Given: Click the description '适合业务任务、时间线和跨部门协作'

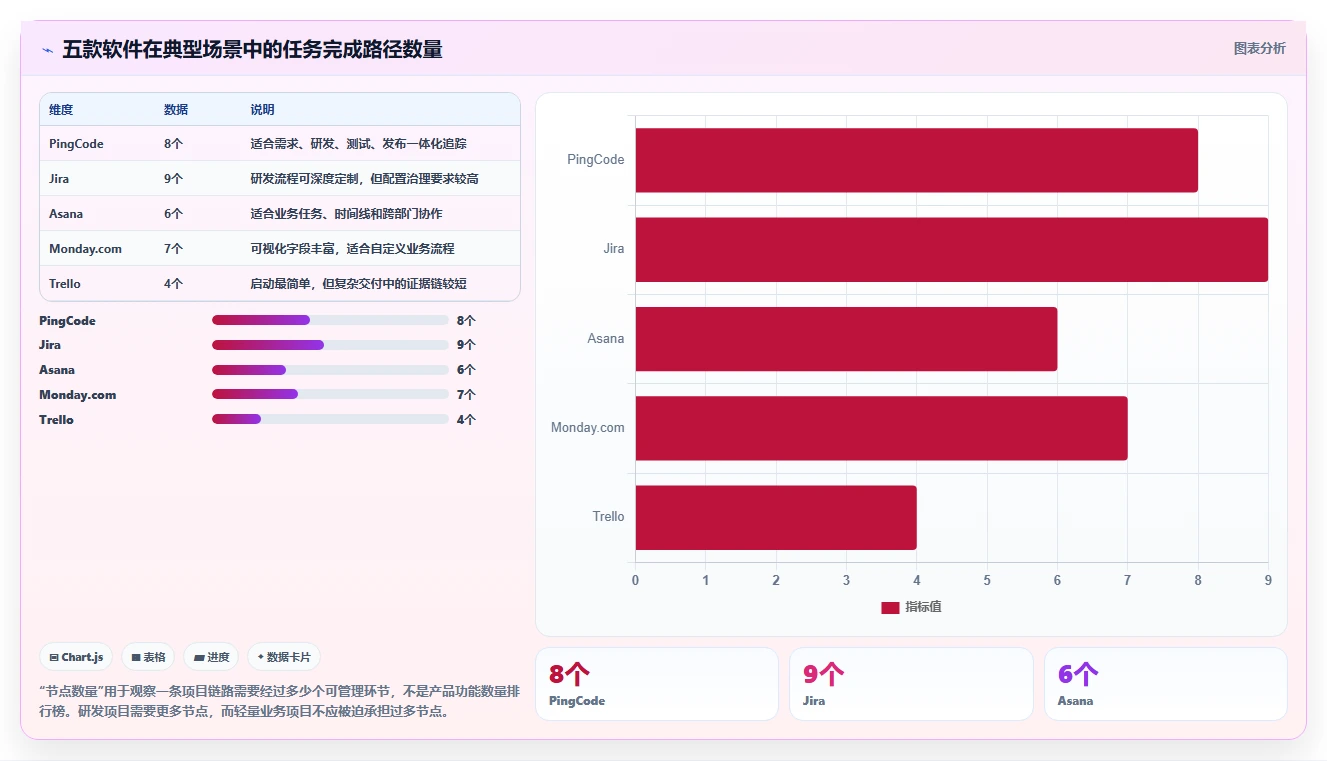Looking at the screenshot, I should coord(346,214).
